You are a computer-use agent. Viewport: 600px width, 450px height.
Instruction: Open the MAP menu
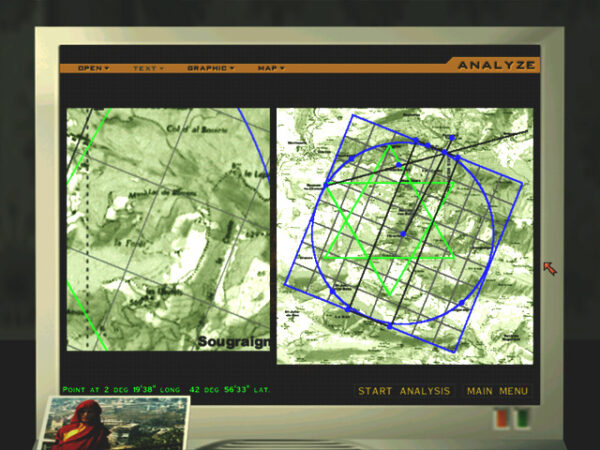[271, 68]
